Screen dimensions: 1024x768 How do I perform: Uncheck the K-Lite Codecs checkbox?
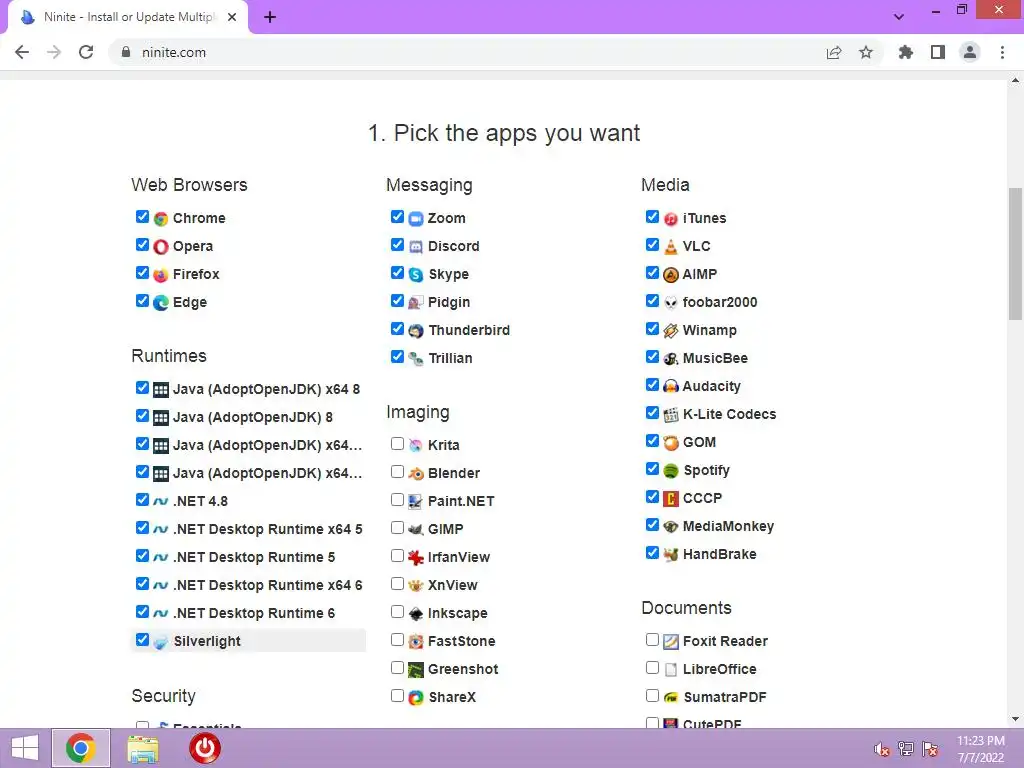[x=652, y=413]
